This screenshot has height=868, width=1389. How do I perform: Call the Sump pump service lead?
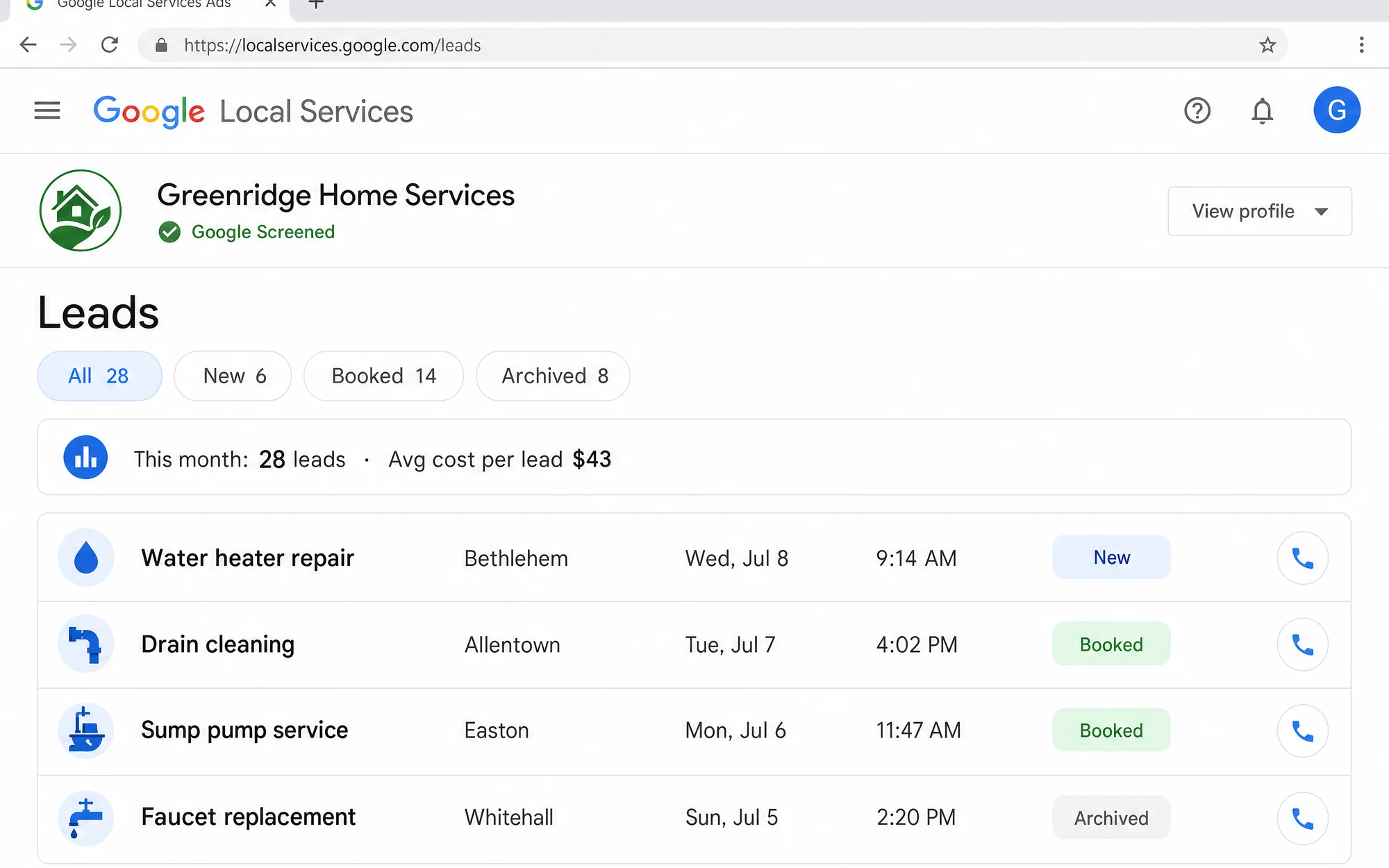1303,731
